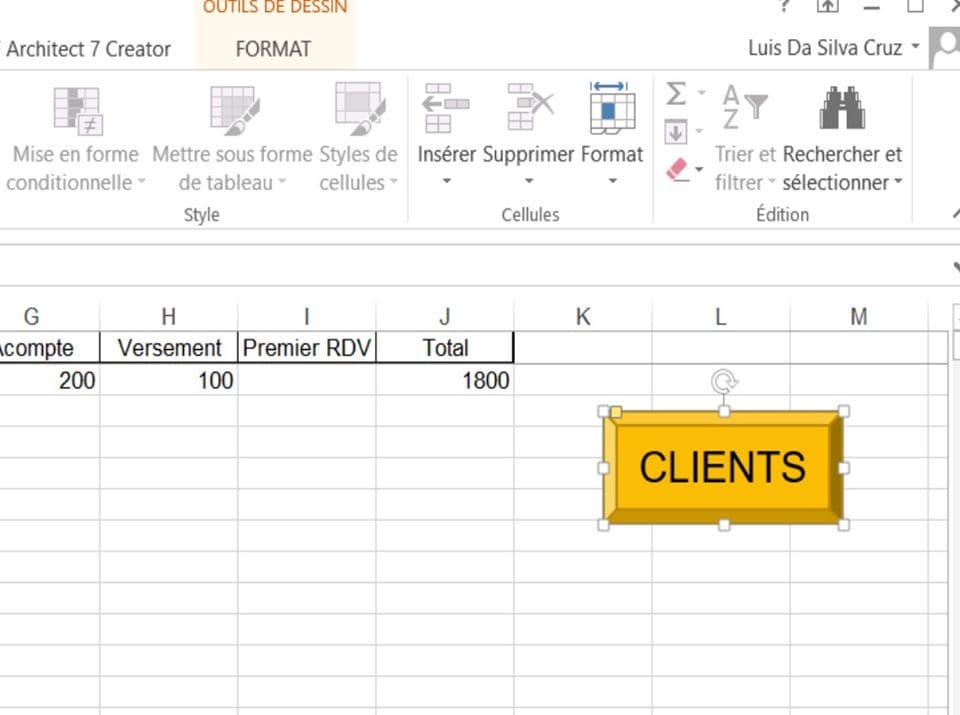This screenshot has height=715, width=960.
Task: Open the FORMAT ribbon tab
Action: point(274,49)
